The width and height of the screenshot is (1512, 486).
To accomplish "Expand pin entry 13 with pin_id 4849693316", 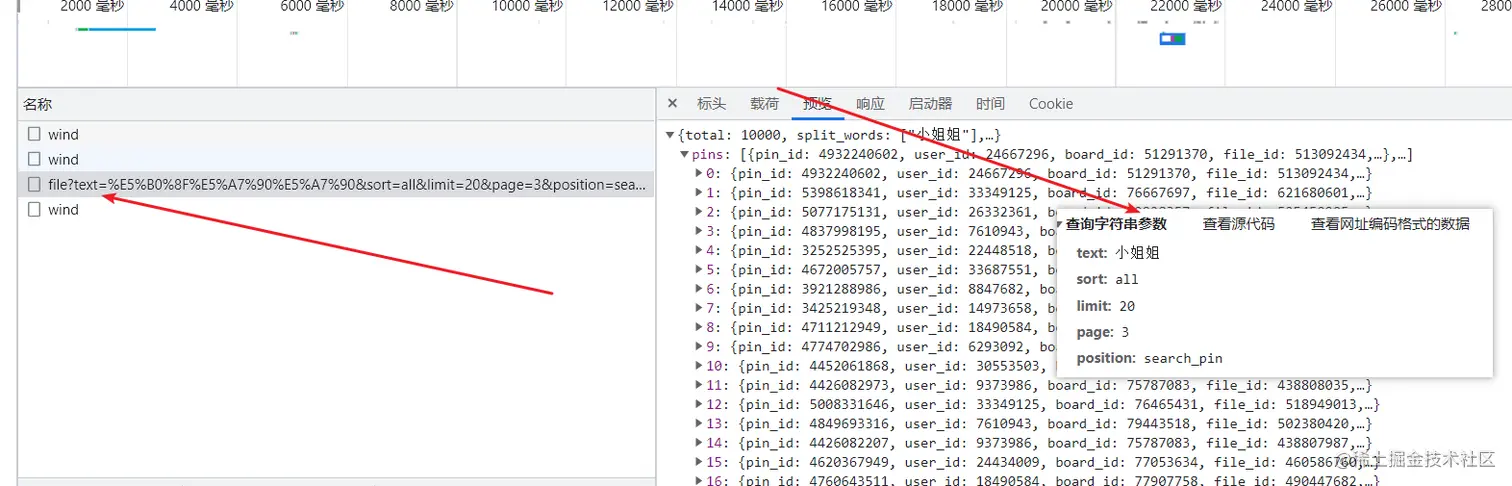I will pos(699,424).
